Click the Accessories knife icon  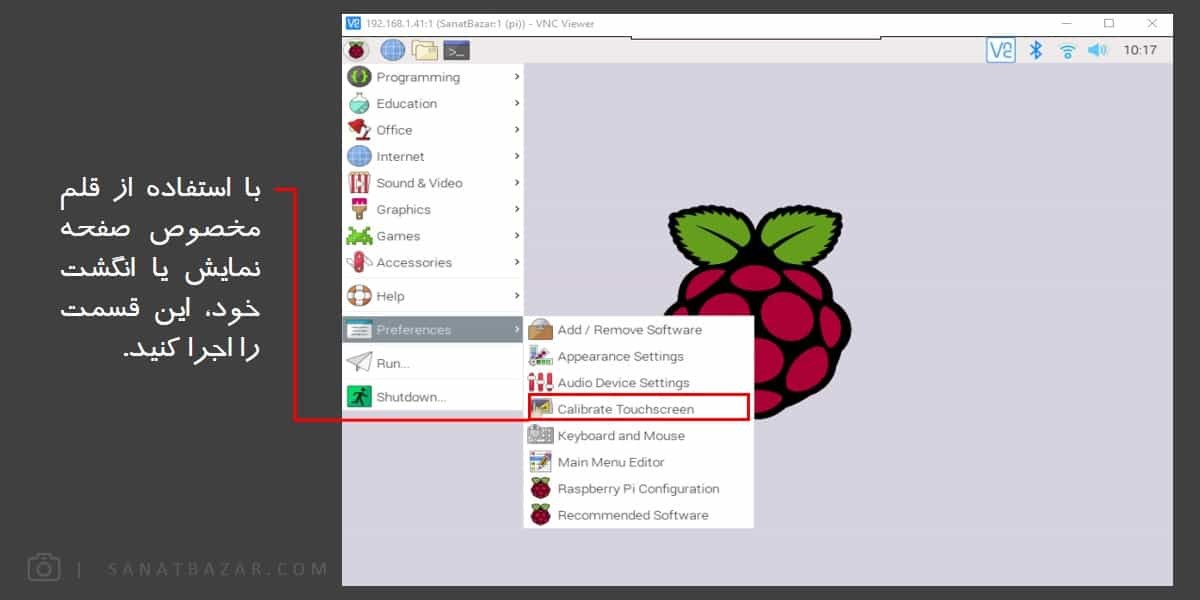359,263
